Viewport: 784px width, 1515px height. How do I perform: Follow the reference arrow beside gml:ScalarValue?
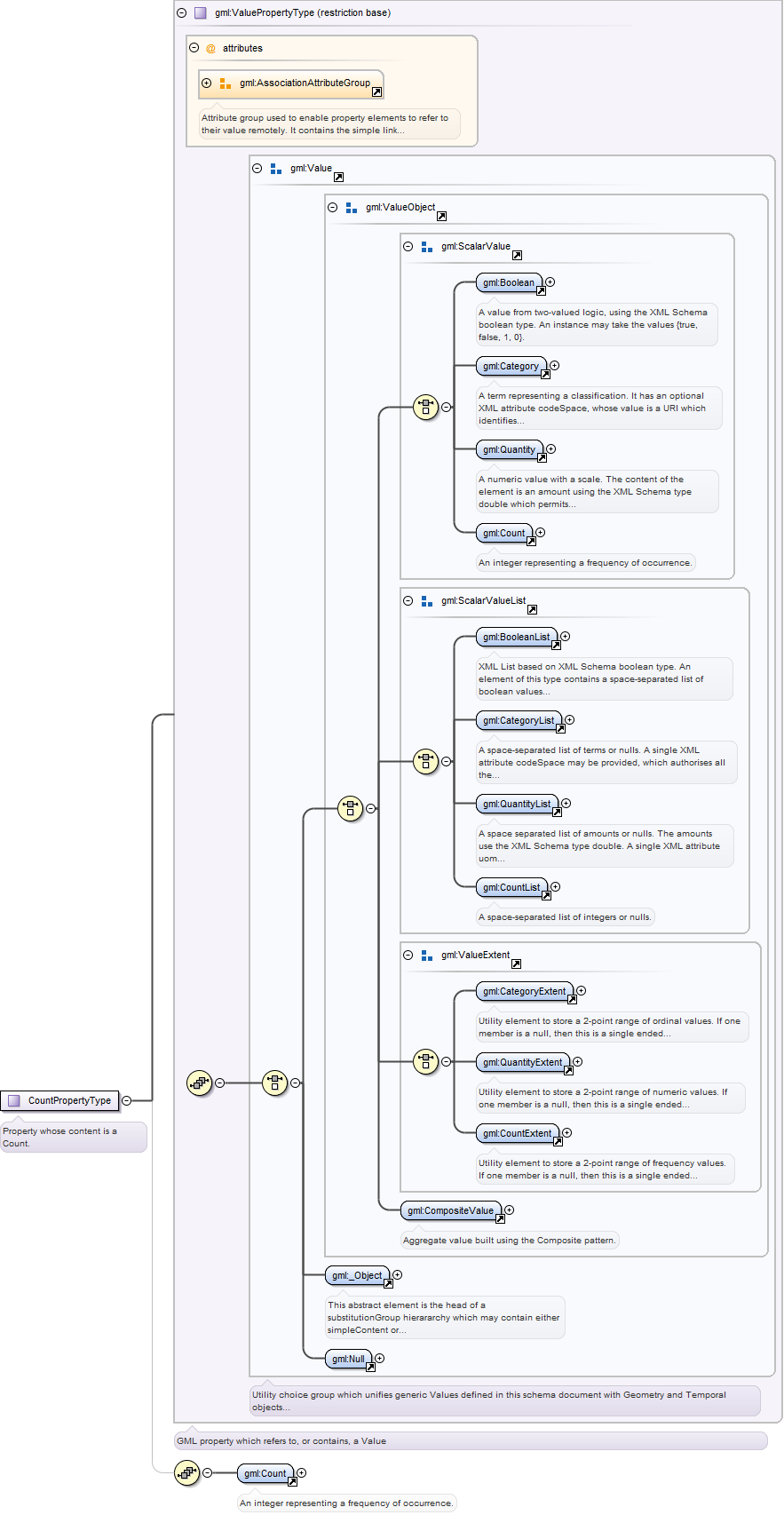517,255
